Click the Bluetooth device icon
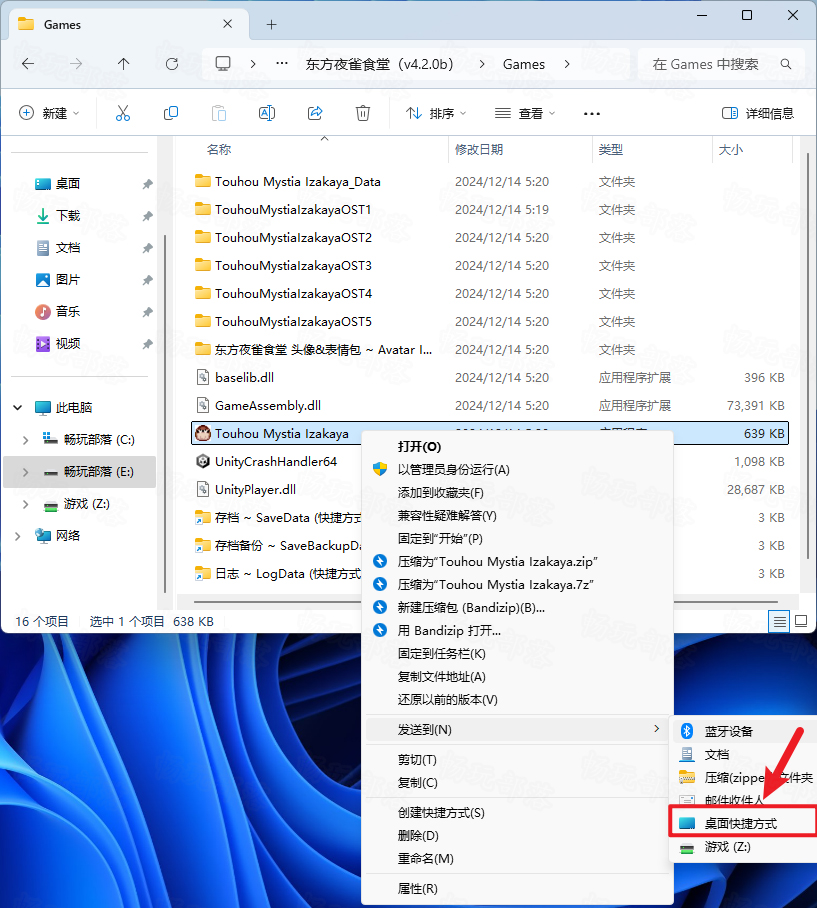 tap(687, 731)
